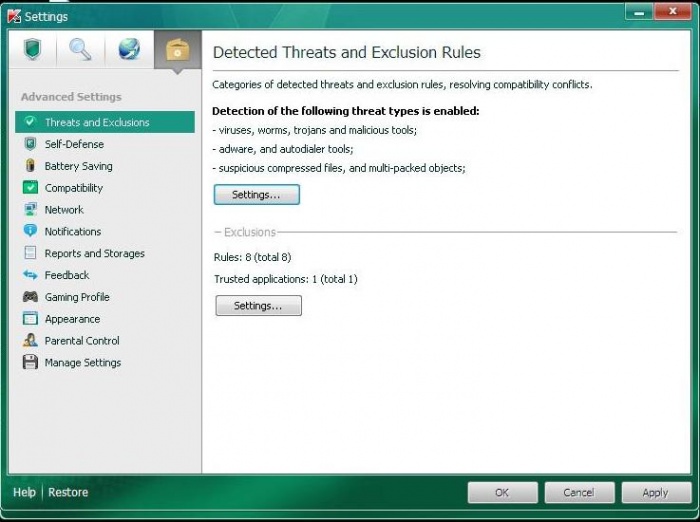Screen dimensions: 700x522
Task: Click the Appearance window icon
Action: click(30, 318)
